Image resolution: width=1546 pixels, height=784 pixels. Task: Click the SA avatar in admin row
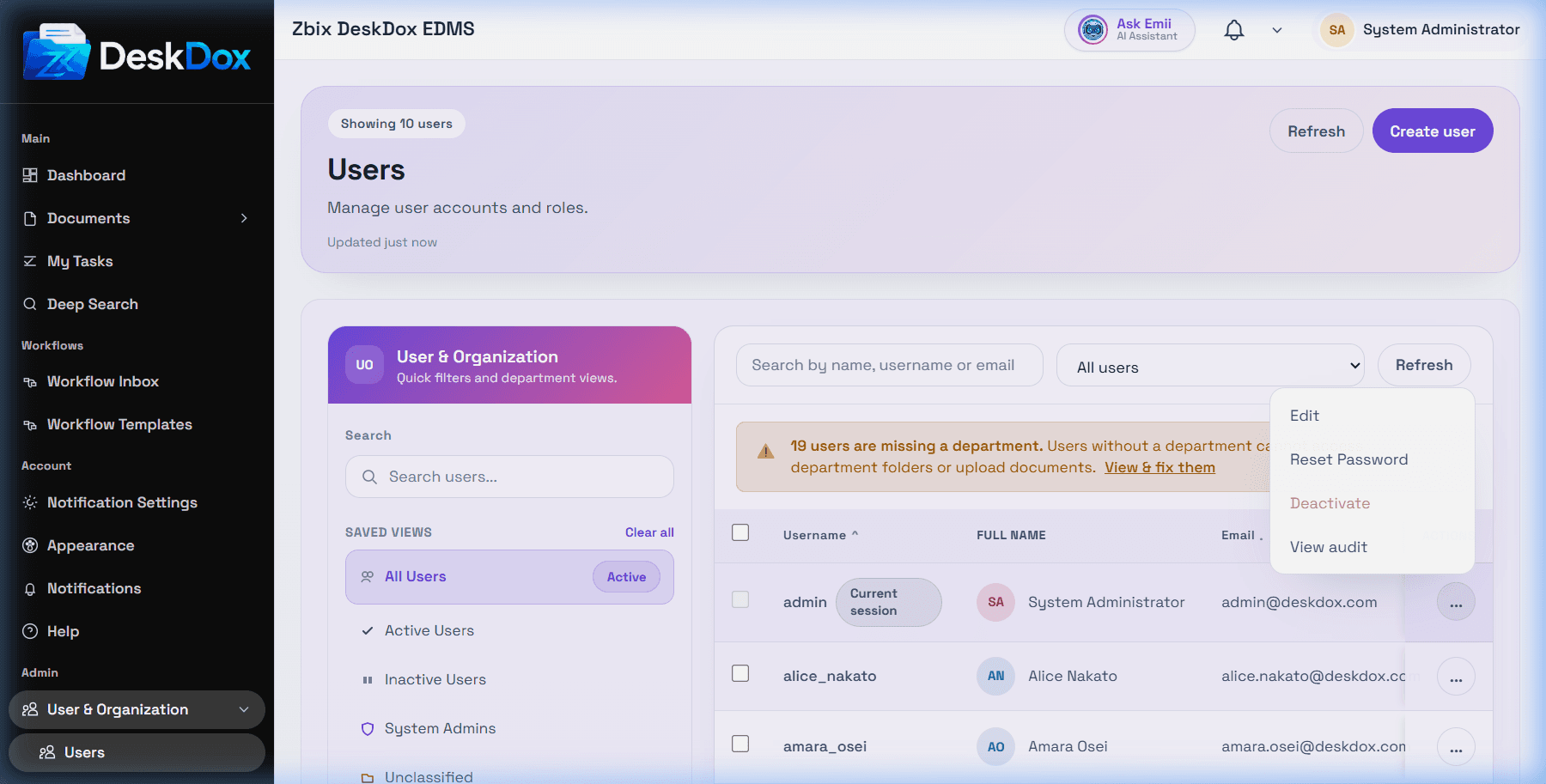point(995,602)
